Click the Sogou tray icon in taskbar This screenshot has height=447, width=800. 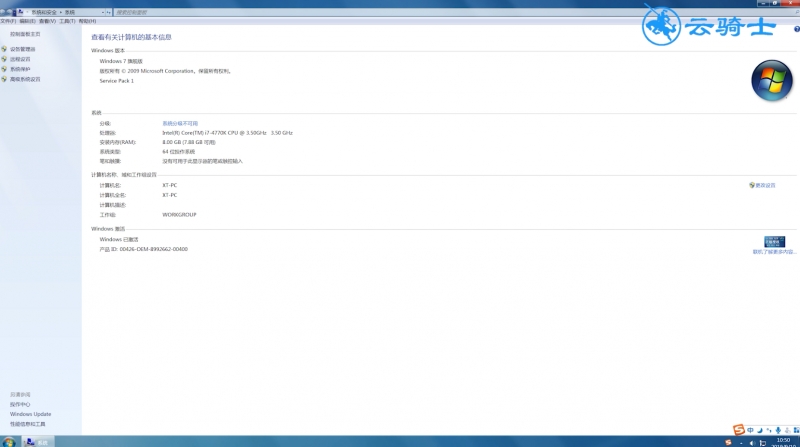point(728,442)
